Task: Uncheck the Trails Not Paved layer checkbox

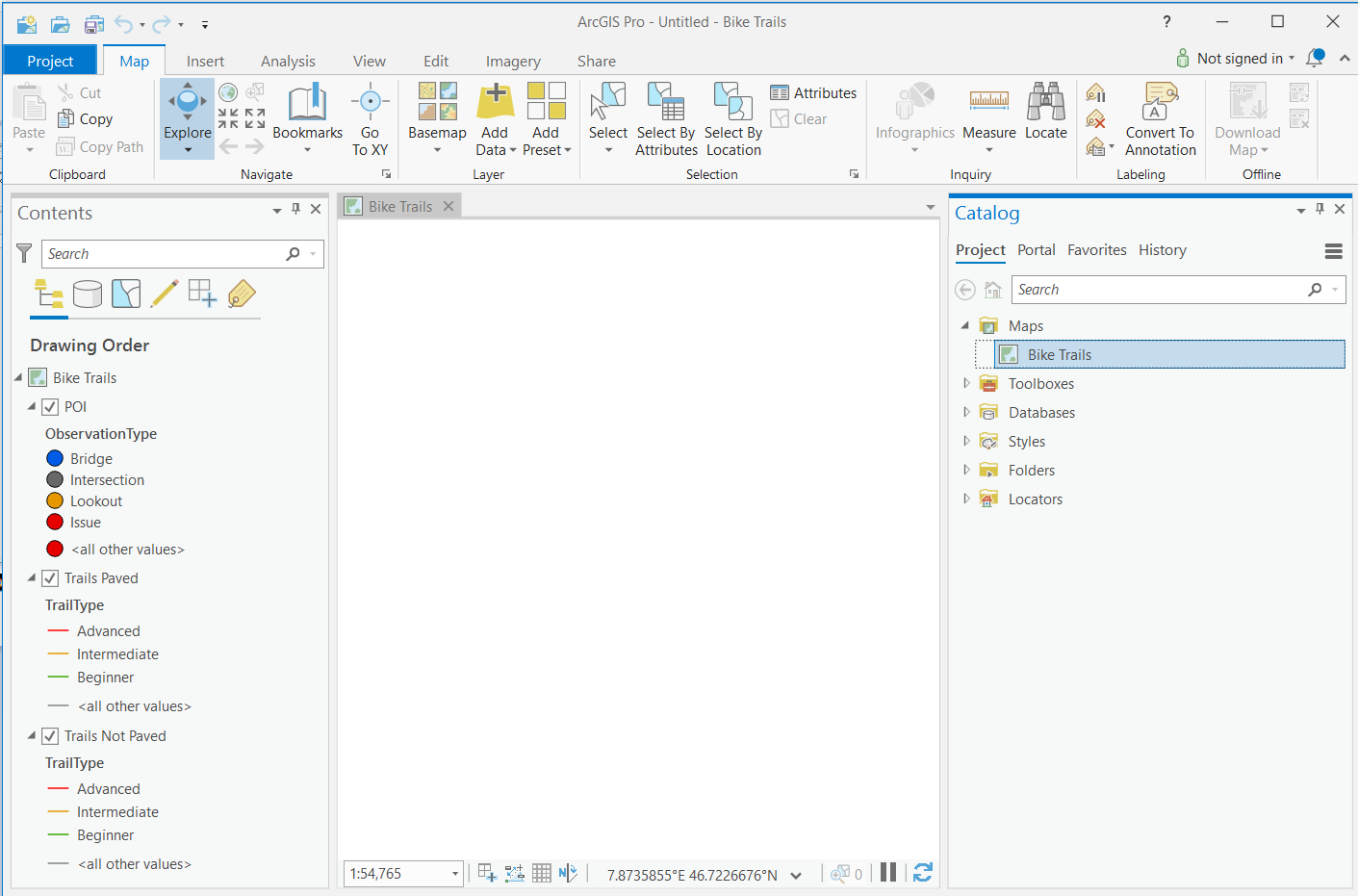Action: pyautogui.click(x=50, y=736)
